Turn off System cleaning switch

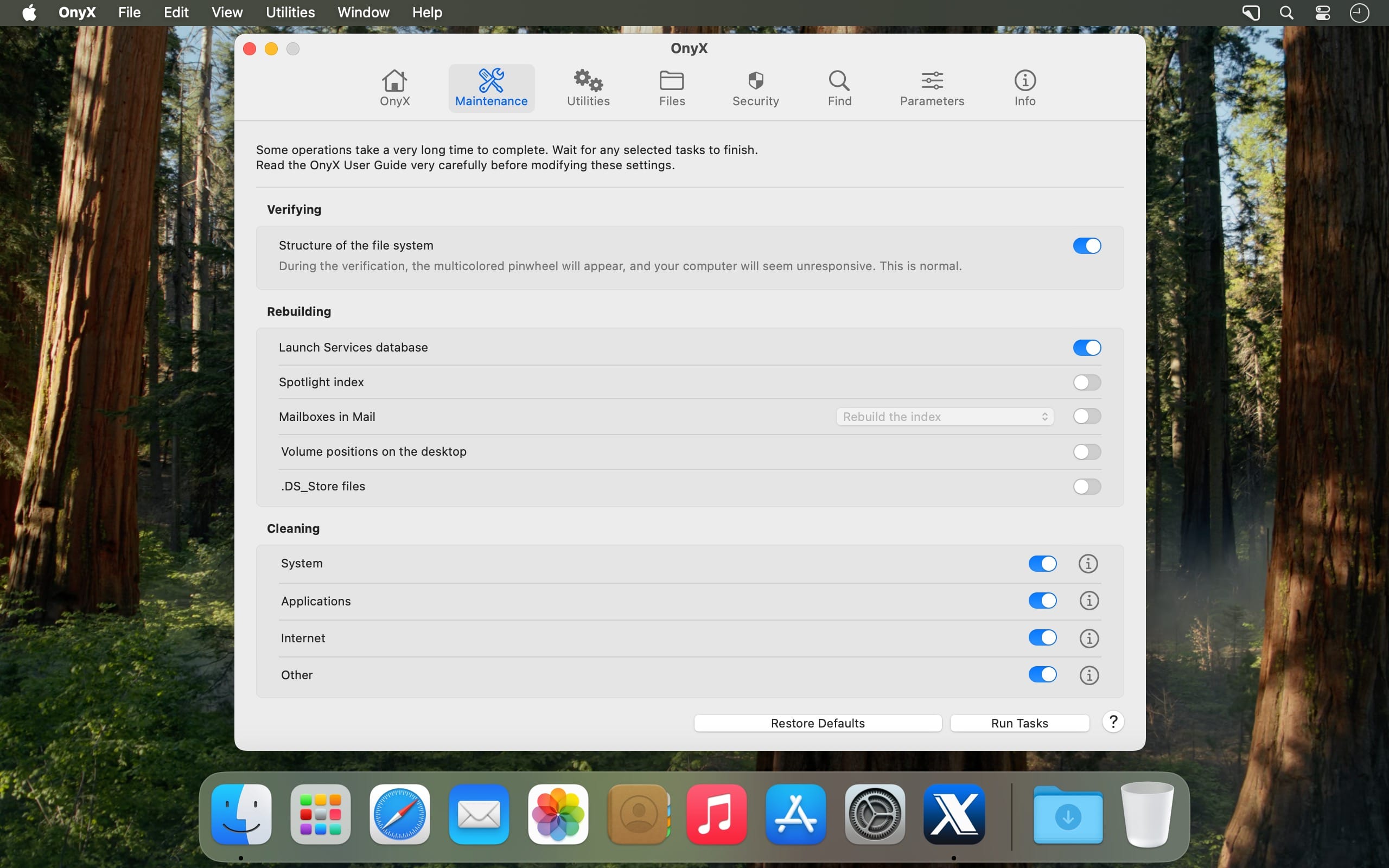(x=1042, y=564)
